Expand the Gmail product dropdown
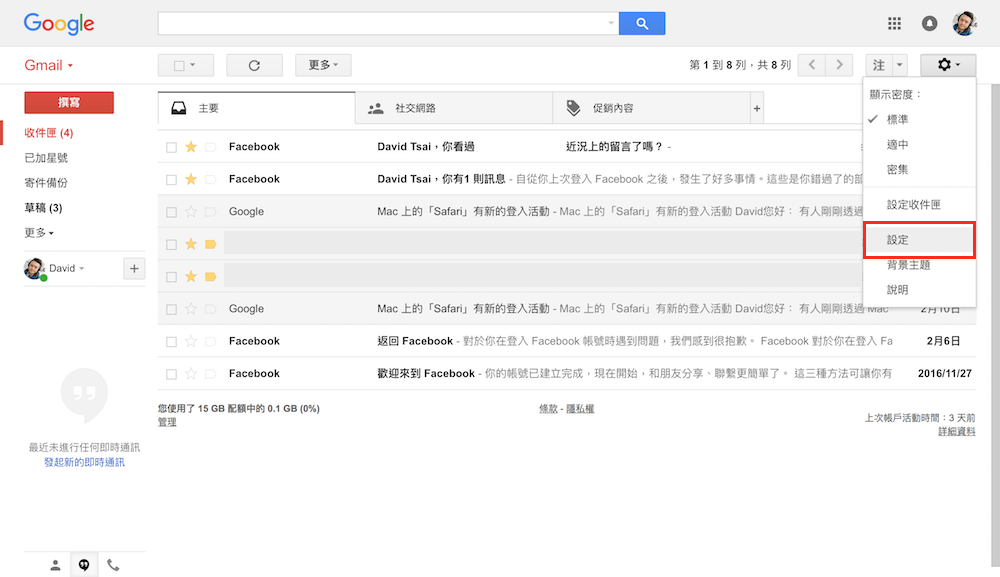Screen dimensions: 1000x577 click(49, 65)
